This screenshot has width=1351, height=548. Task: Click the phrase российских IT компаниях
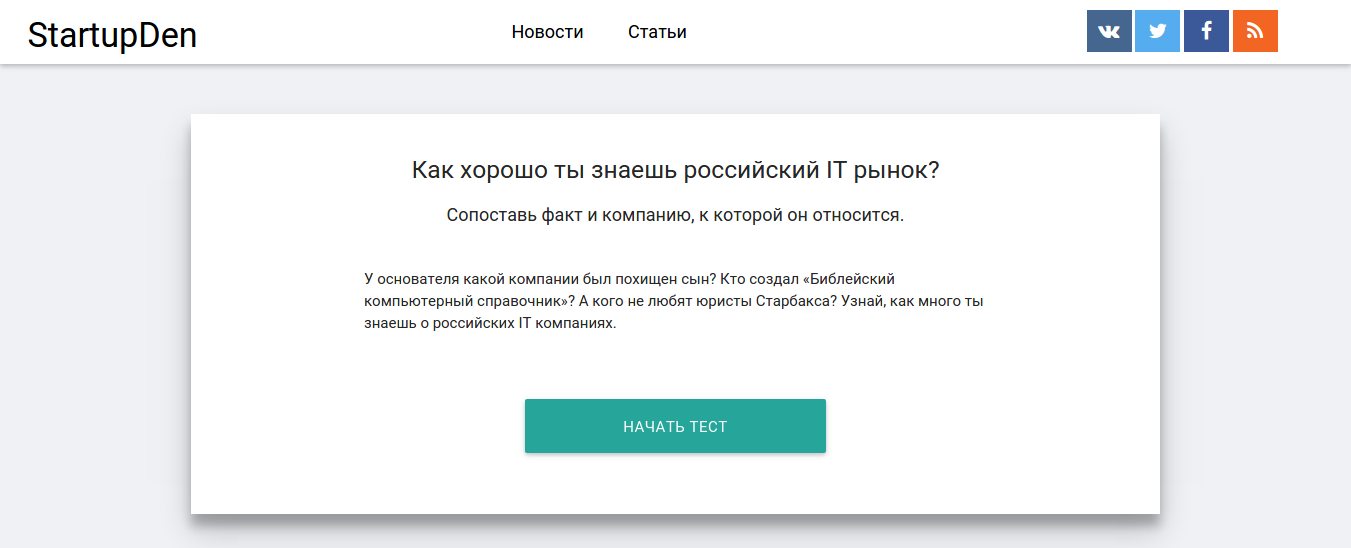pos(524,324)
